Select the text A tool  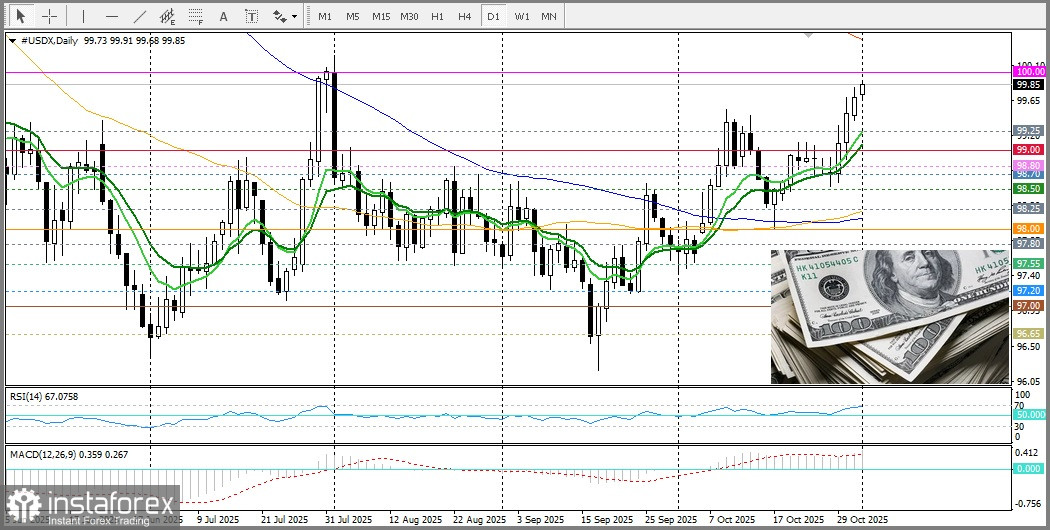coord(224,16)
